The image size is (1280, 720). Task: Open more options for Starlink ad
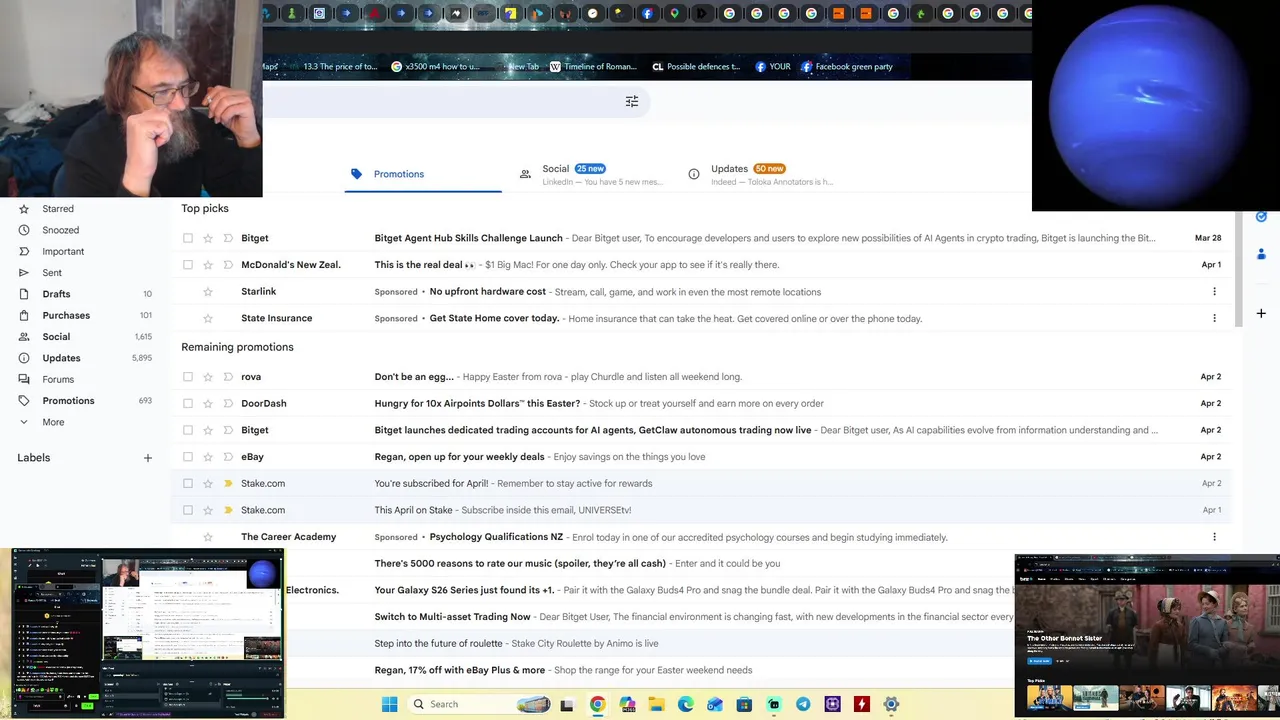click(x=1214, y=292)
